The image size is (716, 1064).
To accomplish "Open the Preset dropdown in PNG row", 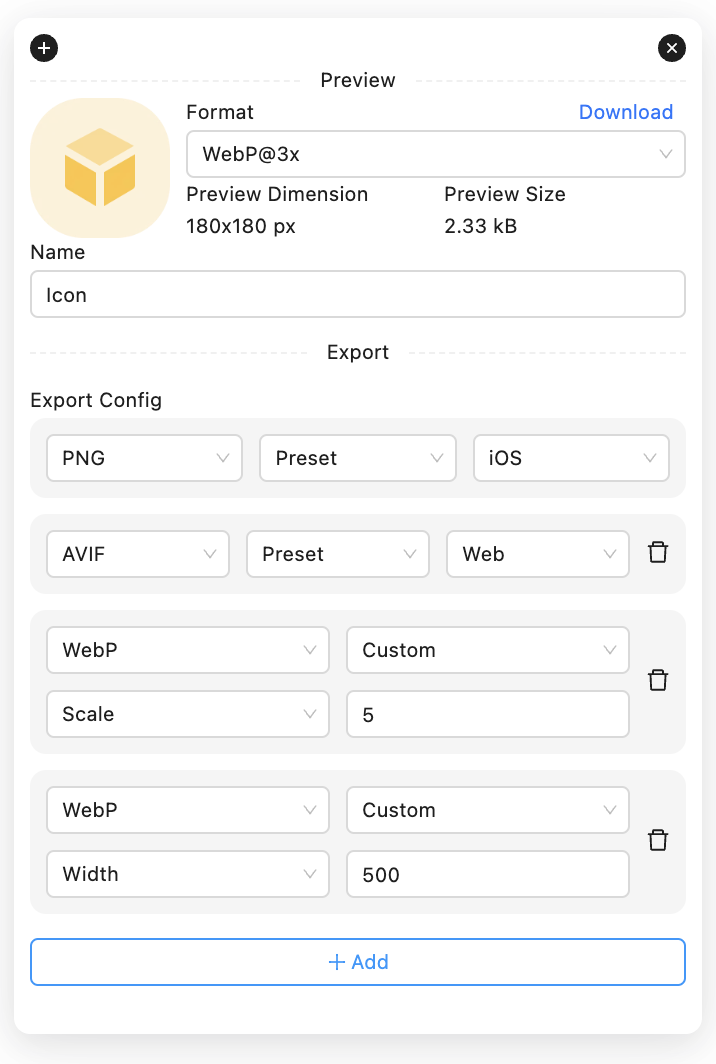I will tap(358, 458).
